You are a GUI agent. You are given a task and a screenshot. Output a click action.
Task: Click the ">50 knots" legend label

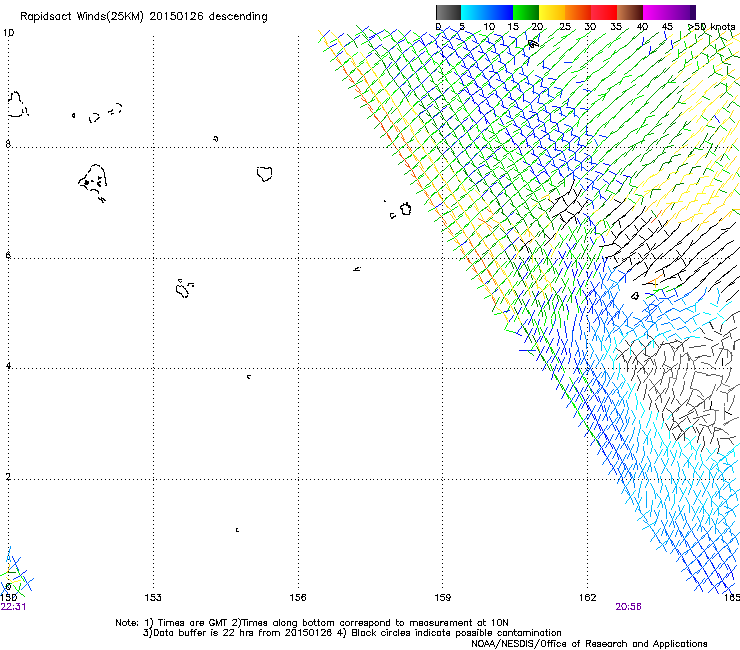712,27
